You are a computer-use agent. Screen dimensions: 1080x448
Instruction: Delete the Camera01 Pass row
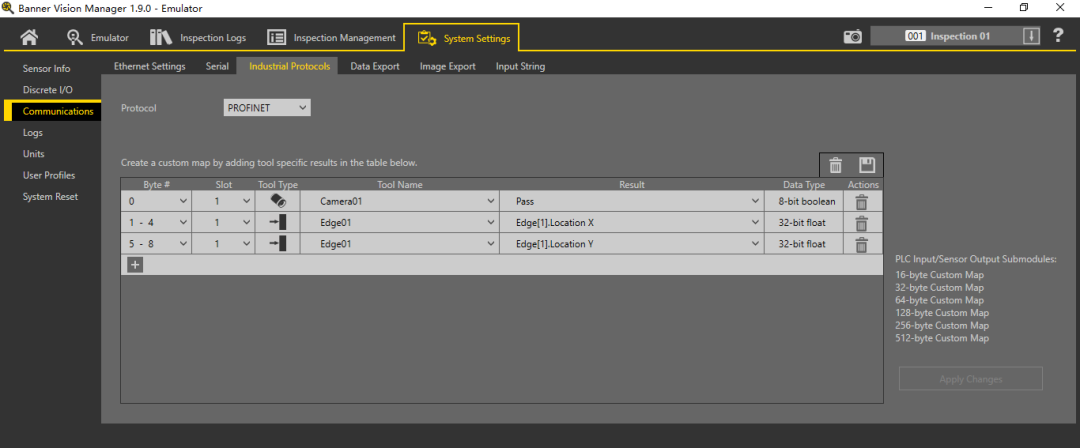861,202
